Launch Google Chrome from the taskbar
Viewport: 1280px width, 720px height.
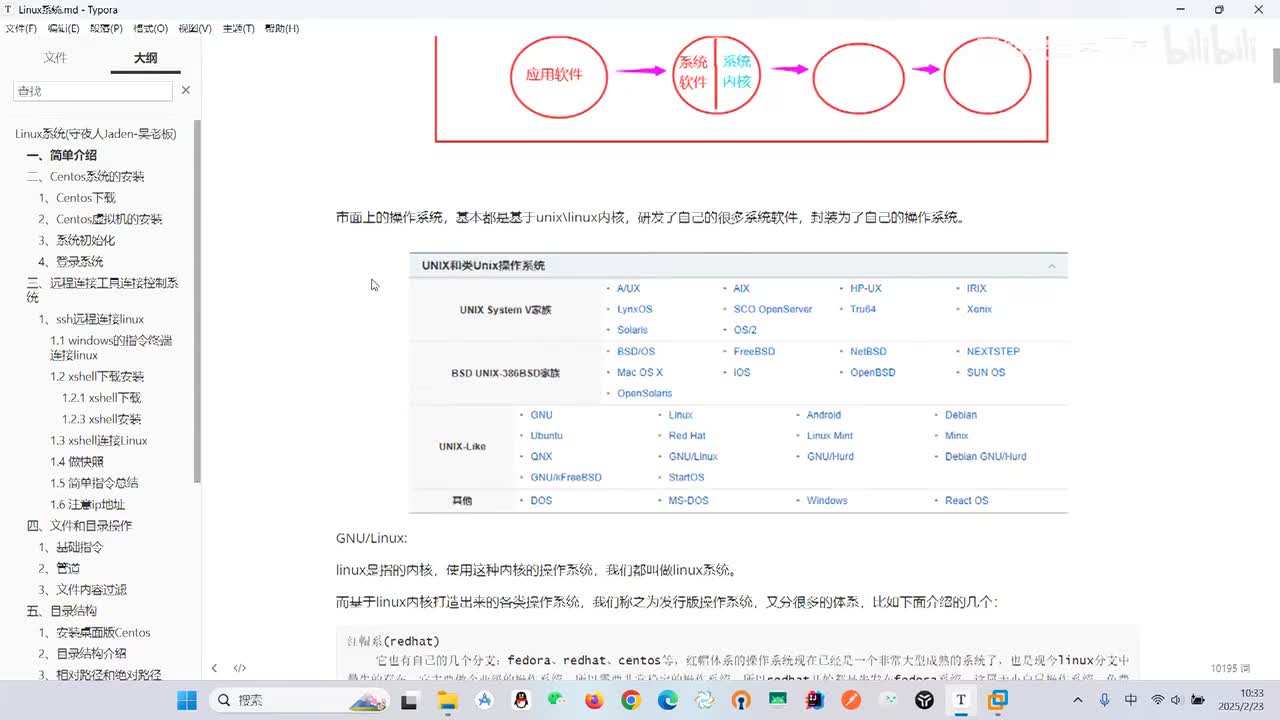pyautogui.click(x=631, y=700)
